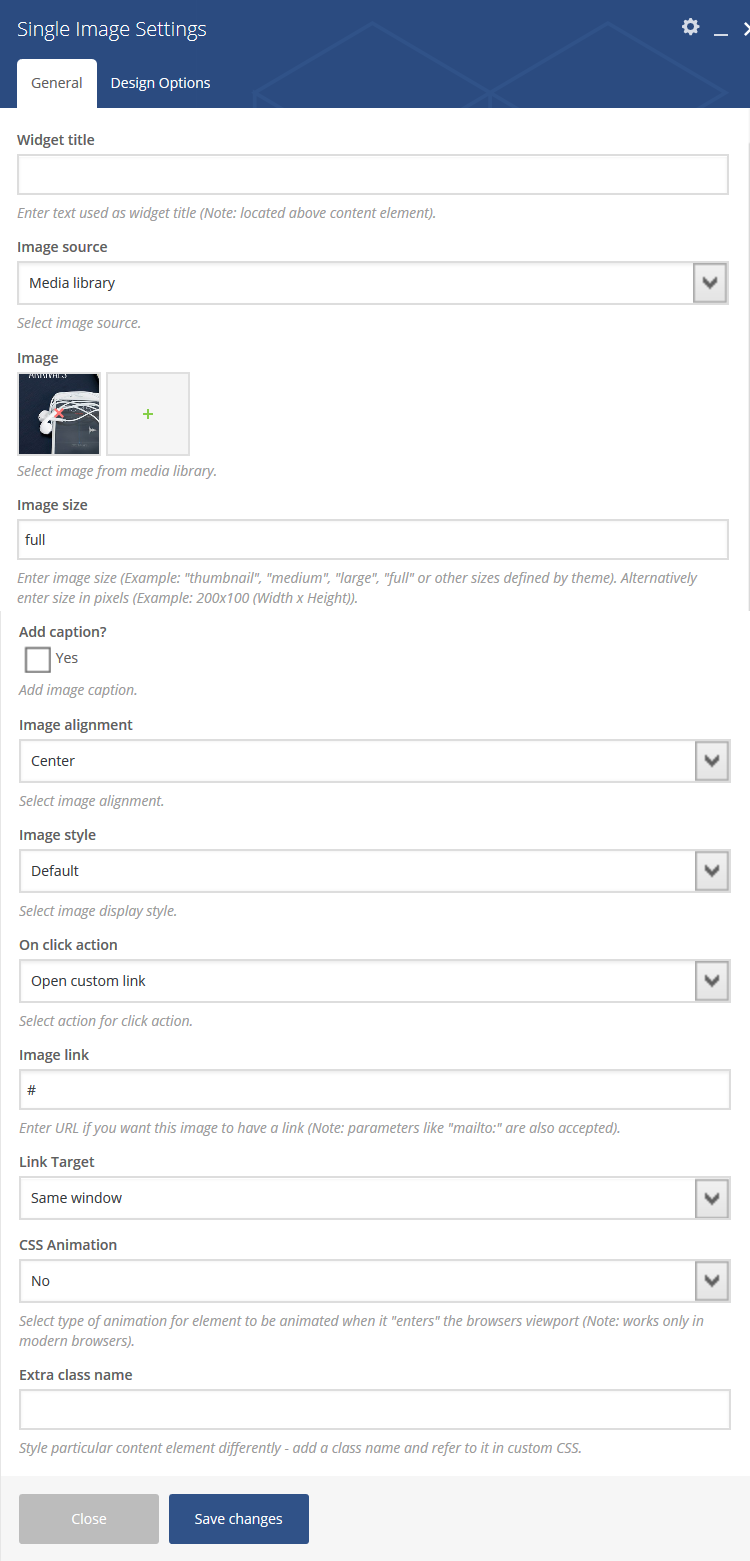
Task: Open the settings gear icon in header
Action: pos(690,27)
